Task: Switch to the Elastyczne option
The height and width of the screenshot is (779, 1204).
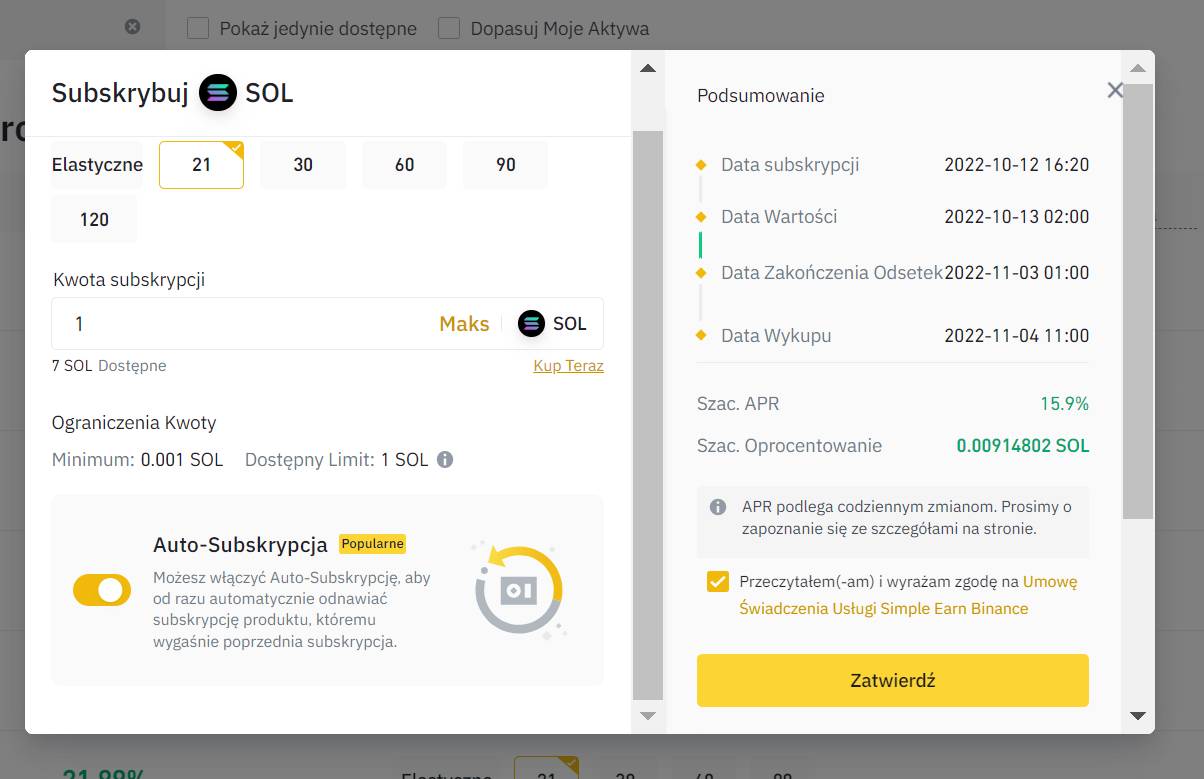Action: point(97,164)
